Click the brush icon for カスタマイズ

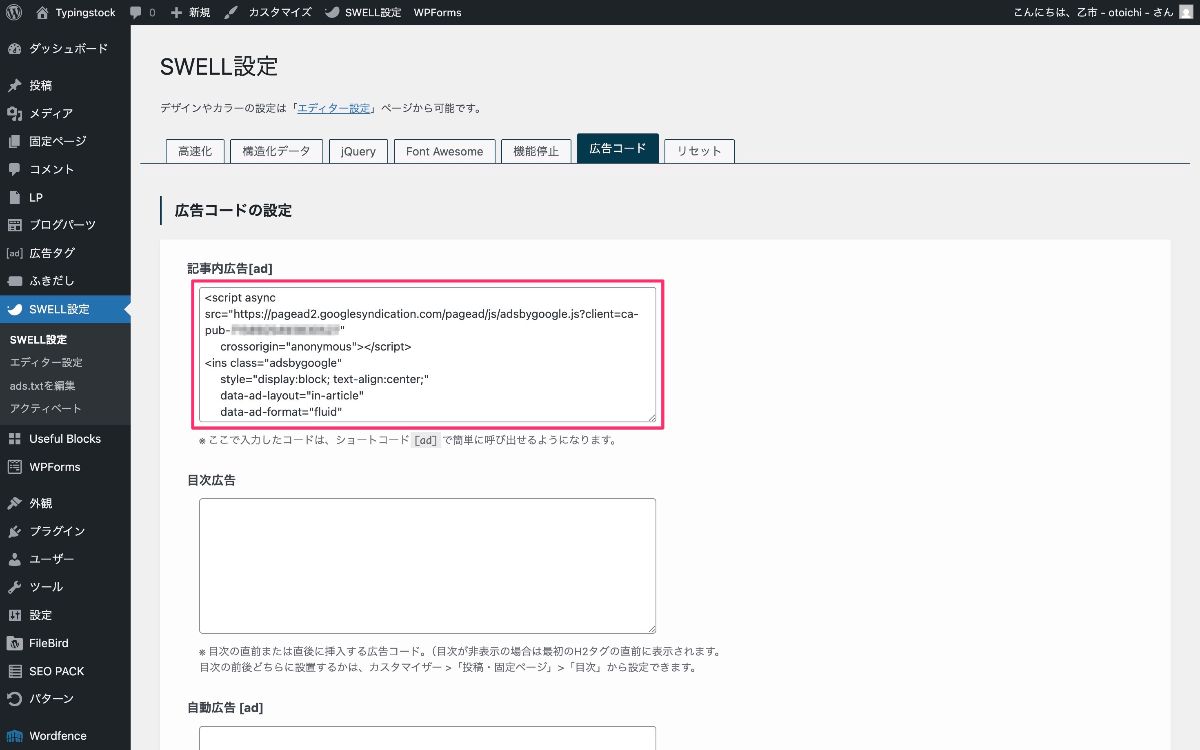tap(231, 13)
